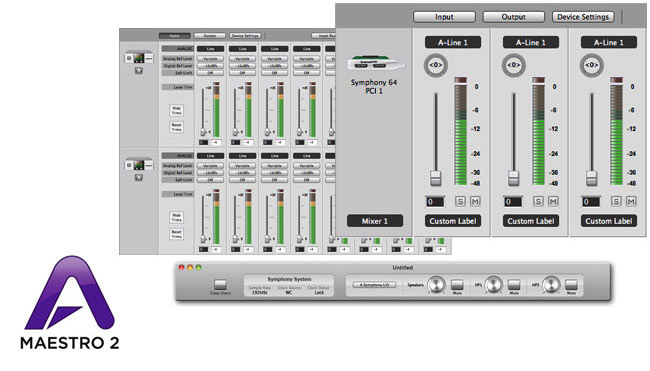Click the second mixer channel's level value field
The image size is (650, 371).
513,202
